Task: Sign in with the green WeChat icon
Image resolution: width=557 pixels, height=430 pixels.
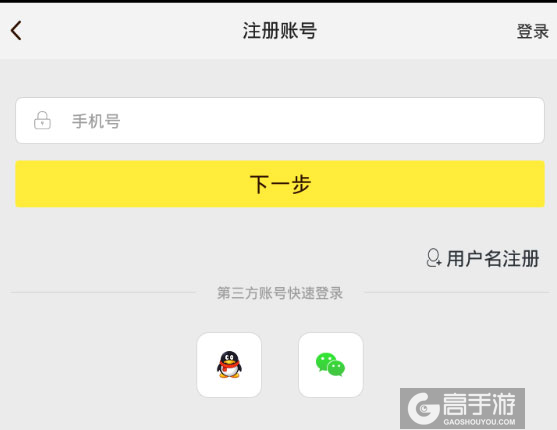Action: tap(330, 364)
